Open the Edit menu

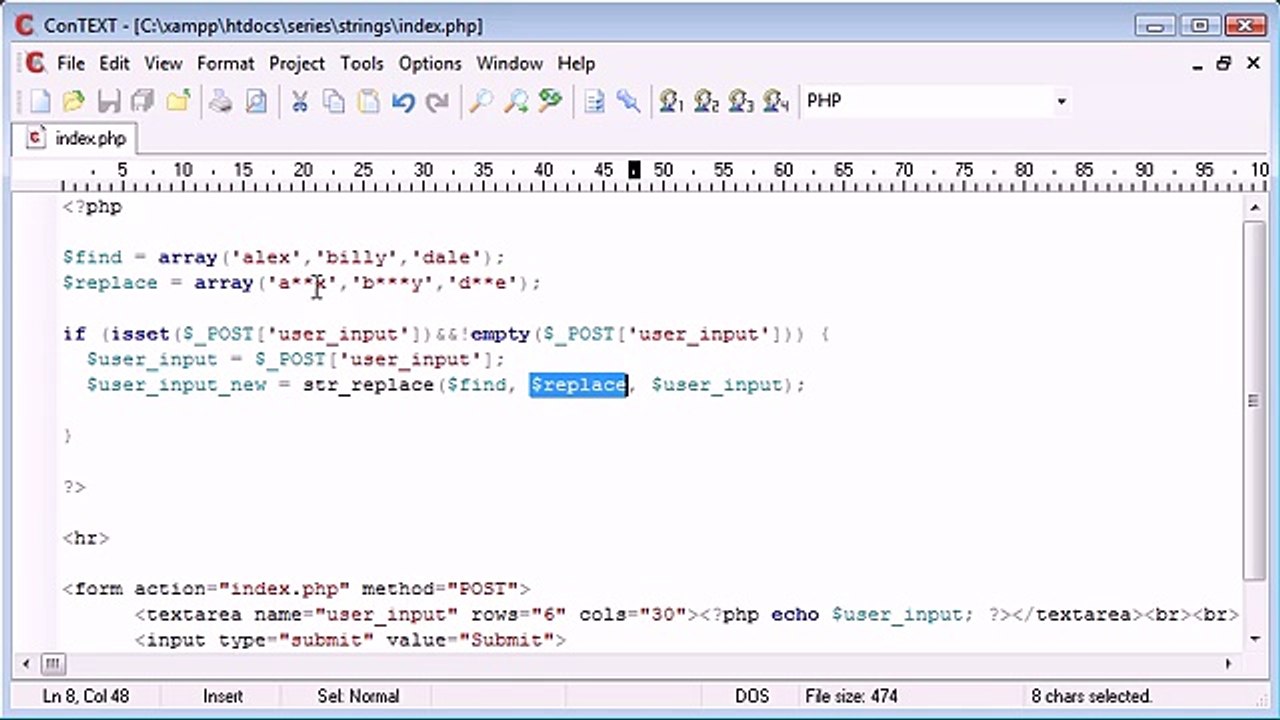[114, 63]
